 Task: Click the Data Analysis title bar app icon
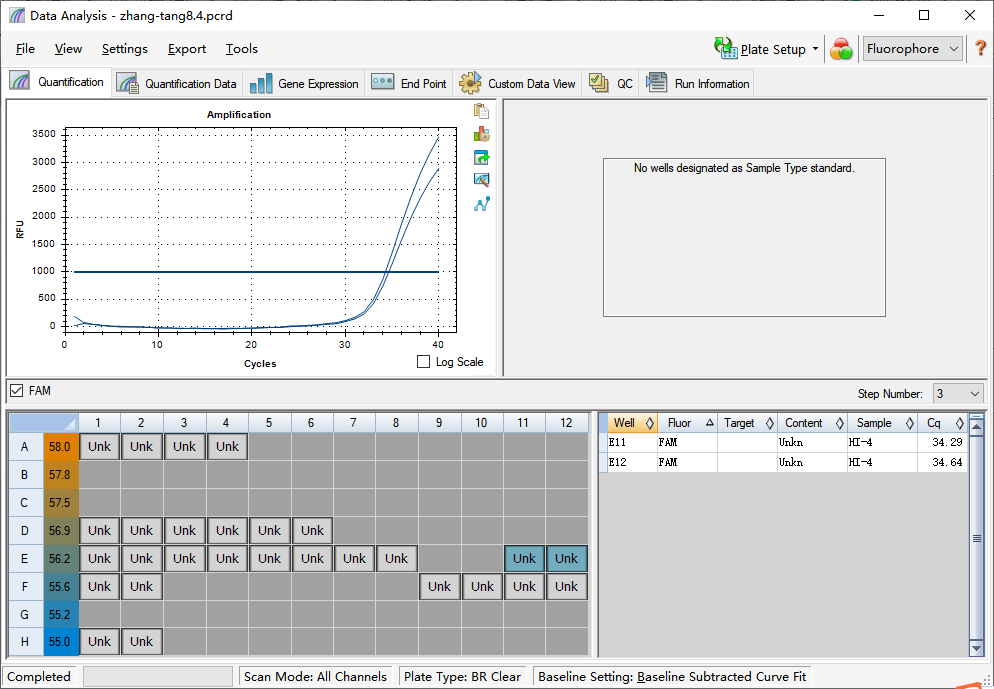click(16, 15)
